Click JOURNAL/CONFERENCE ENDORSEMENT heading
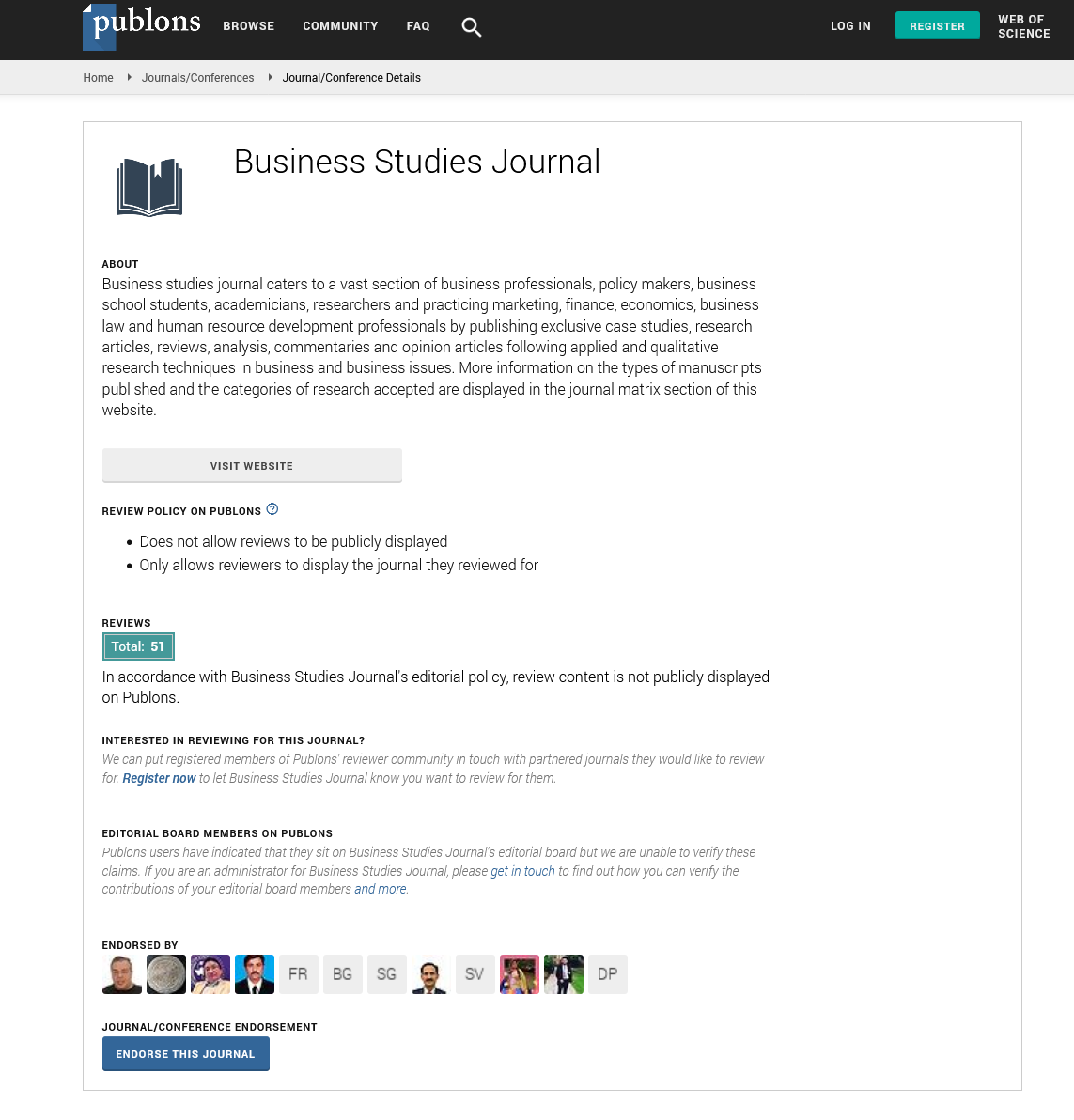This screenshot has width=1074, height=1120. coord(210,1027)
